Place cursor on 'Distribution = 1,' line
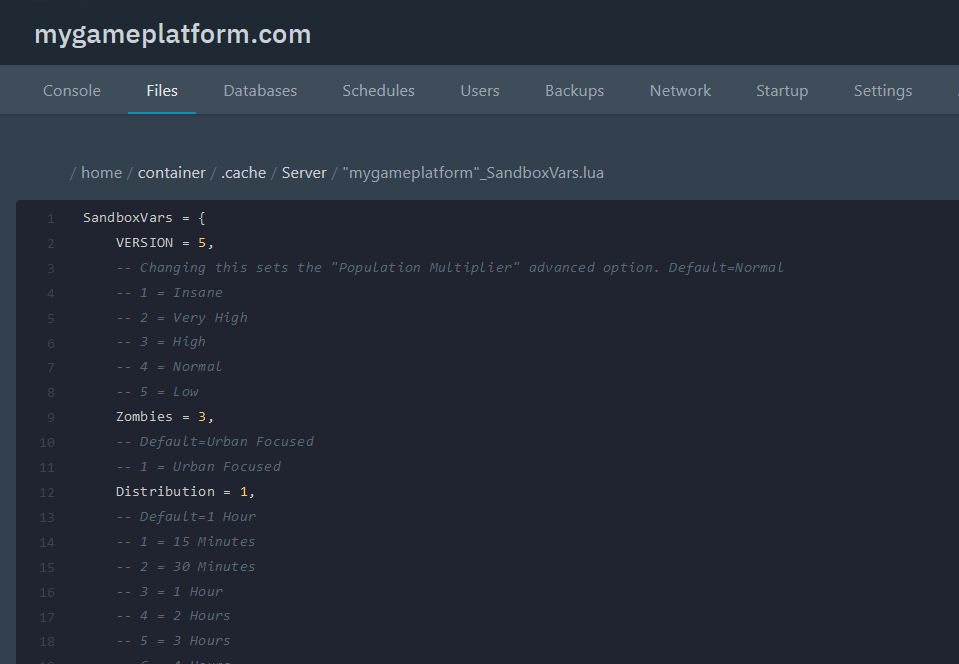The width and height of the screenshot is (959, 664). click(185, 492)
